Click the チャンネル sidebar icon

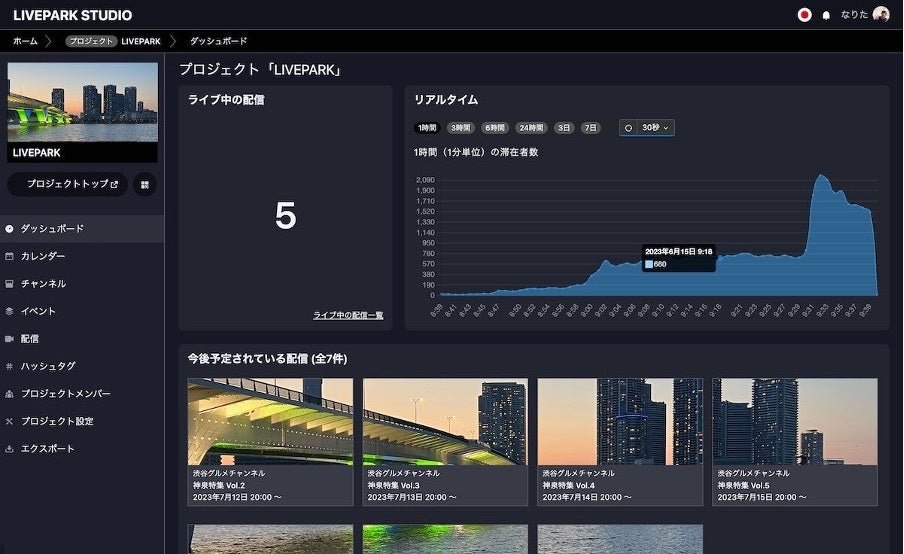click(x=9, y=284)
